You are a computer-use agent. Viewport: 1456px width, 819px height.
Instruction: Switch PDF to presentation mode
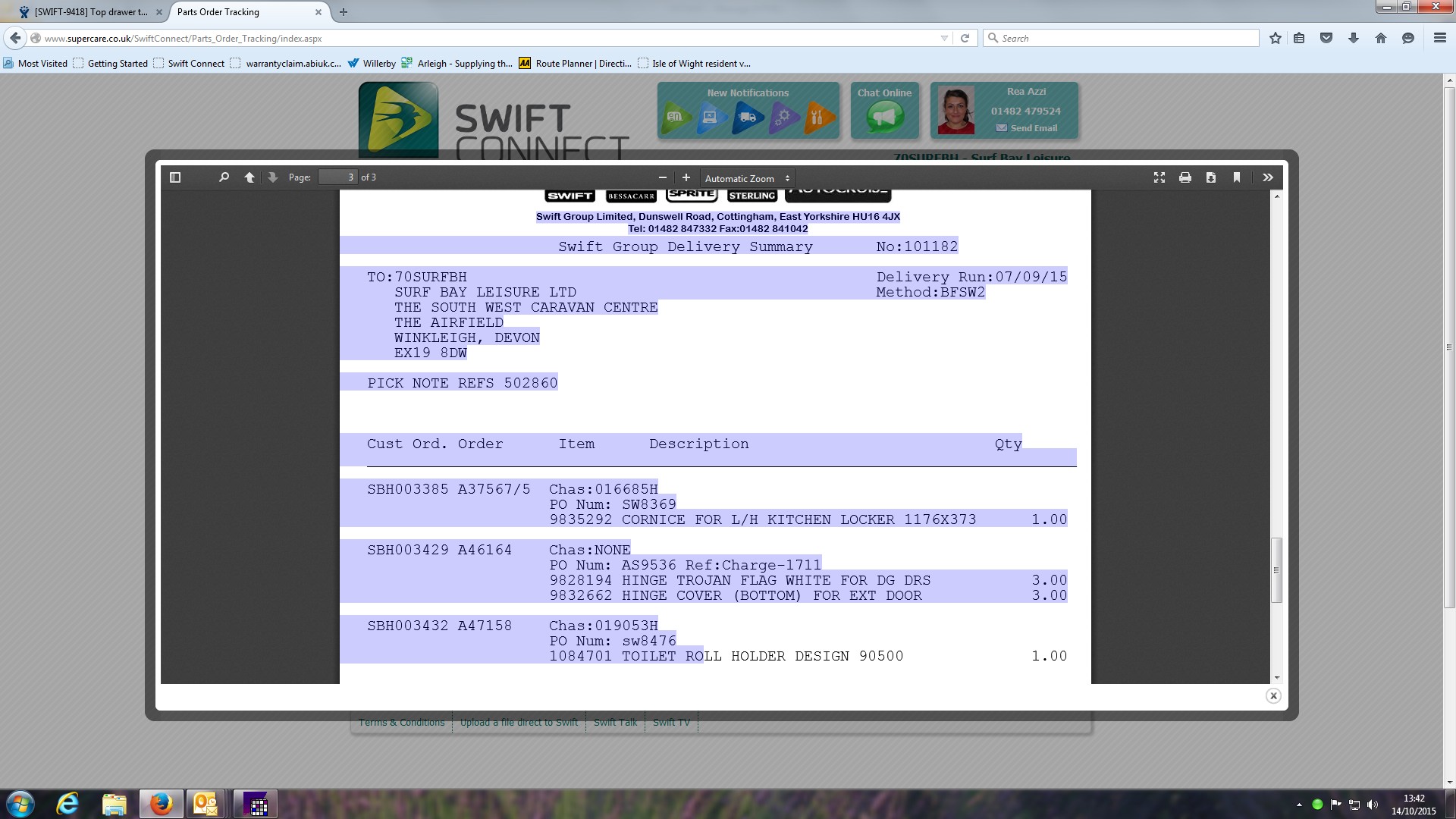(1159, 177)
